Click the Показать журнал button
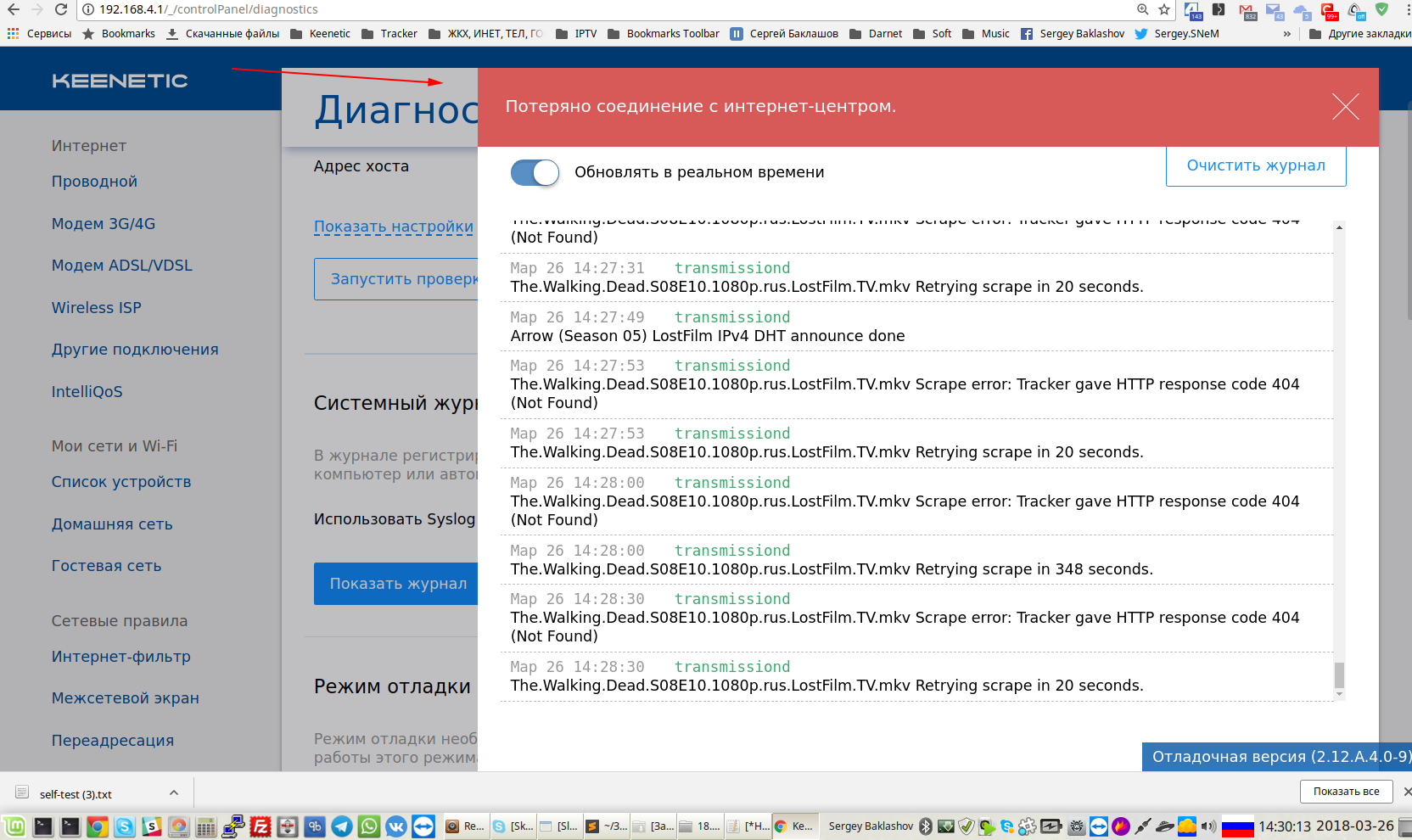Viewport: 1412px width, 840px height. pos(396,584)
